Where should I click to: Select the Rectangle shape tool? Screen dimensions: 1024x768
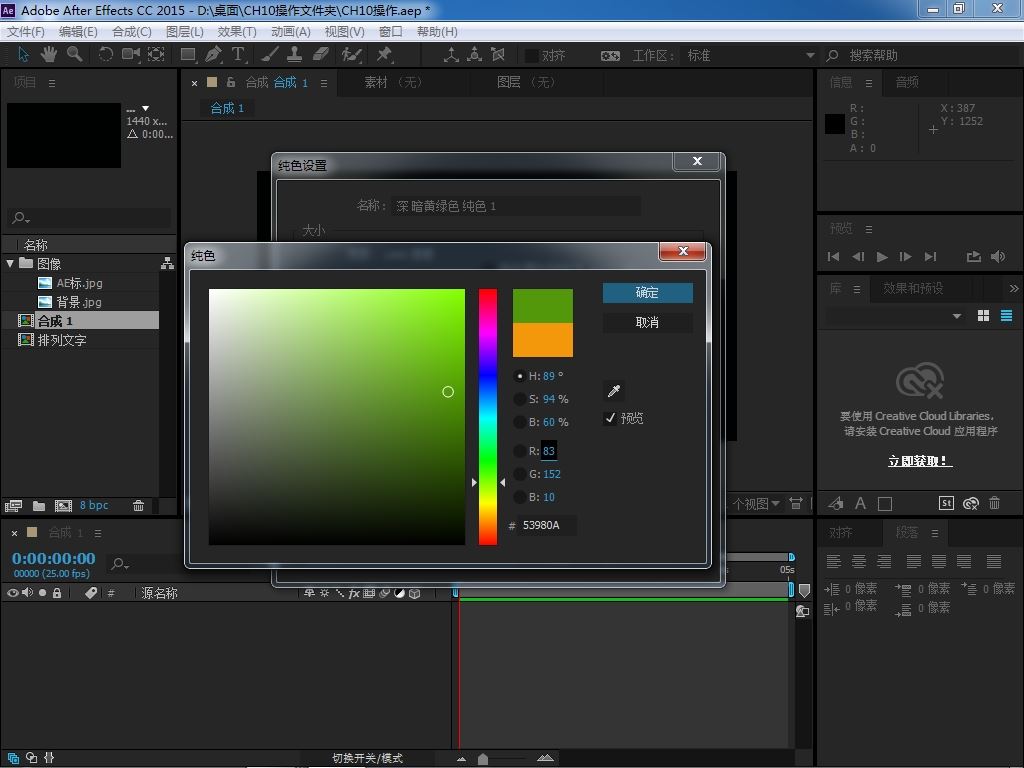click(x=188, y=55)
